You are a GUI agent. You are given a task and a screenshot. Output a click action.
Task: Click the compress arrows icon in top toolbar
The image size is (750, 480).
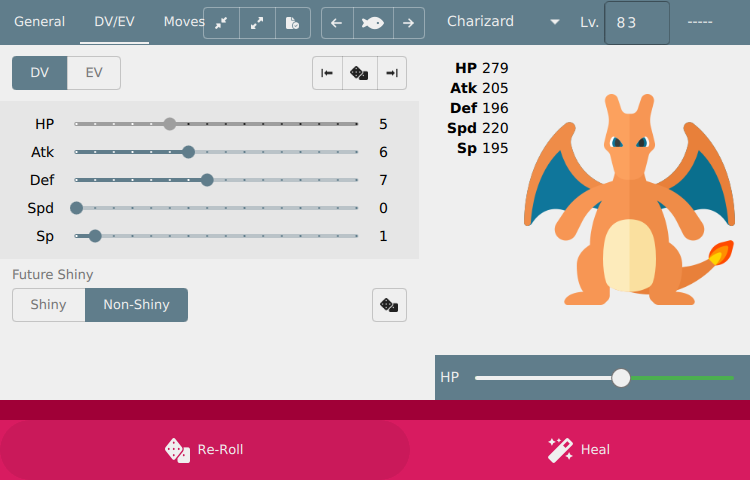221,23
